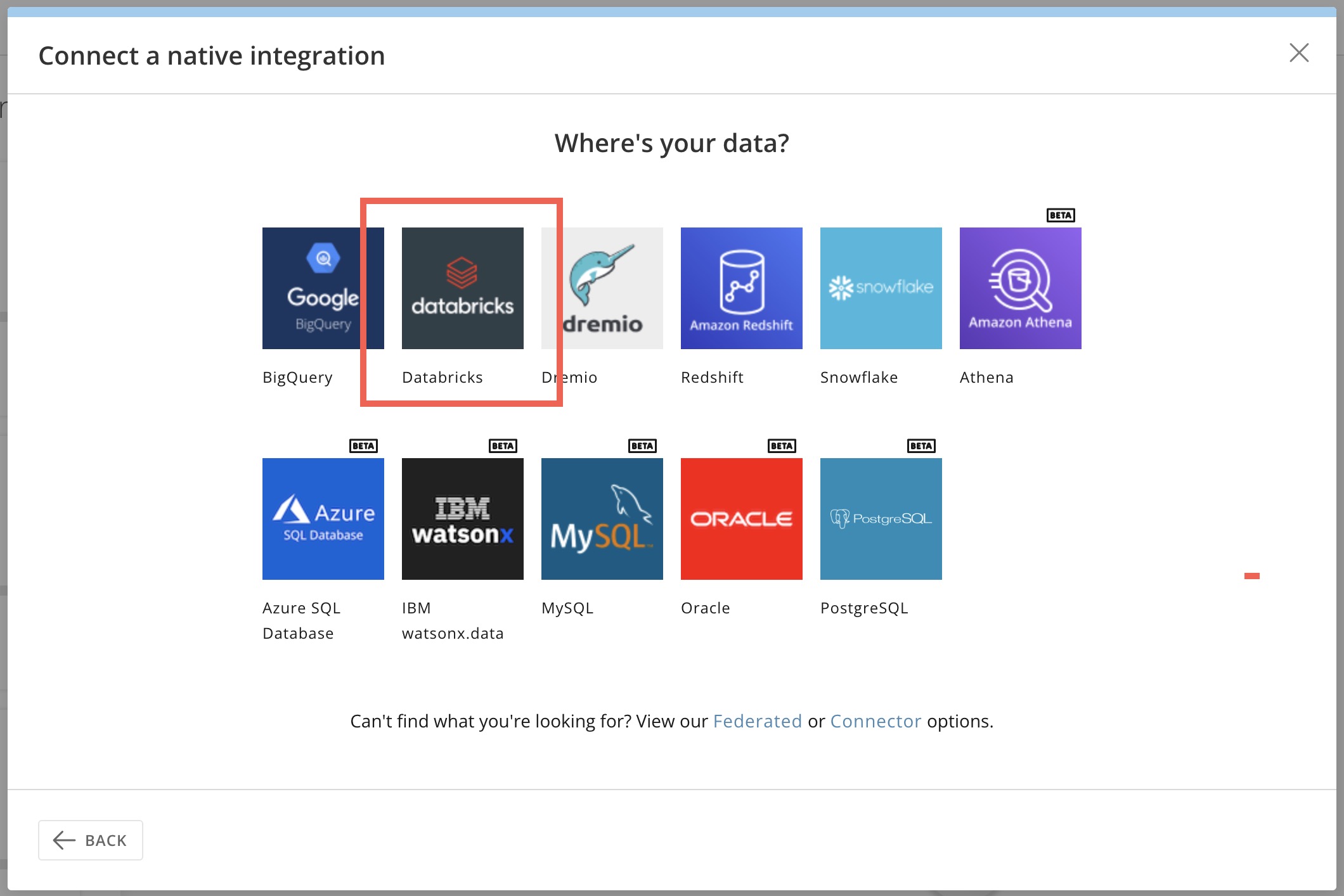Choose the Azure SQL Database tile

click(323, 519)
